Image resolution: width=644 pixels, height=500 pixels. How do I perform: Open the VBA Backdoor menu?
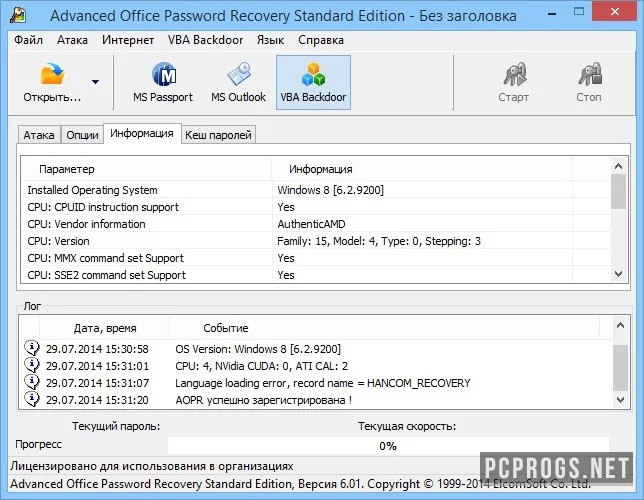(x=205, y=40)
